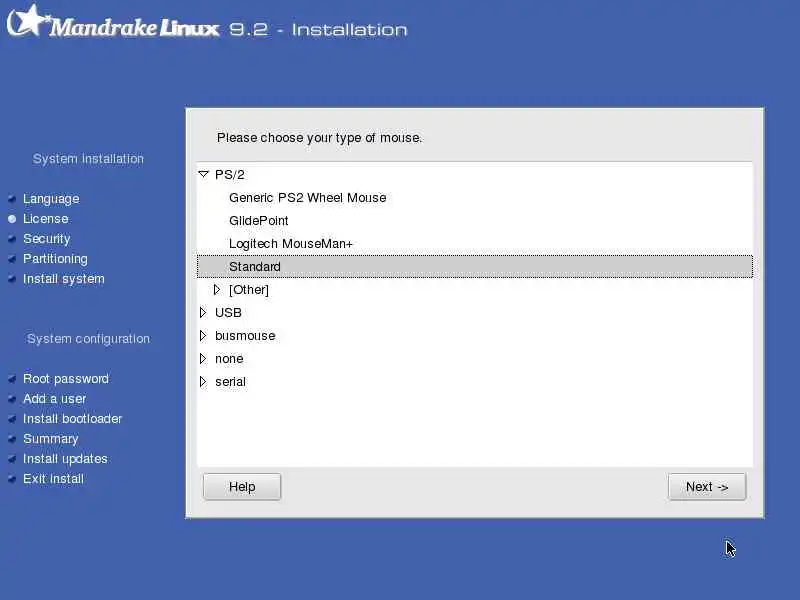Click the System configuration heading
The image size is (800, 600).
88,339
